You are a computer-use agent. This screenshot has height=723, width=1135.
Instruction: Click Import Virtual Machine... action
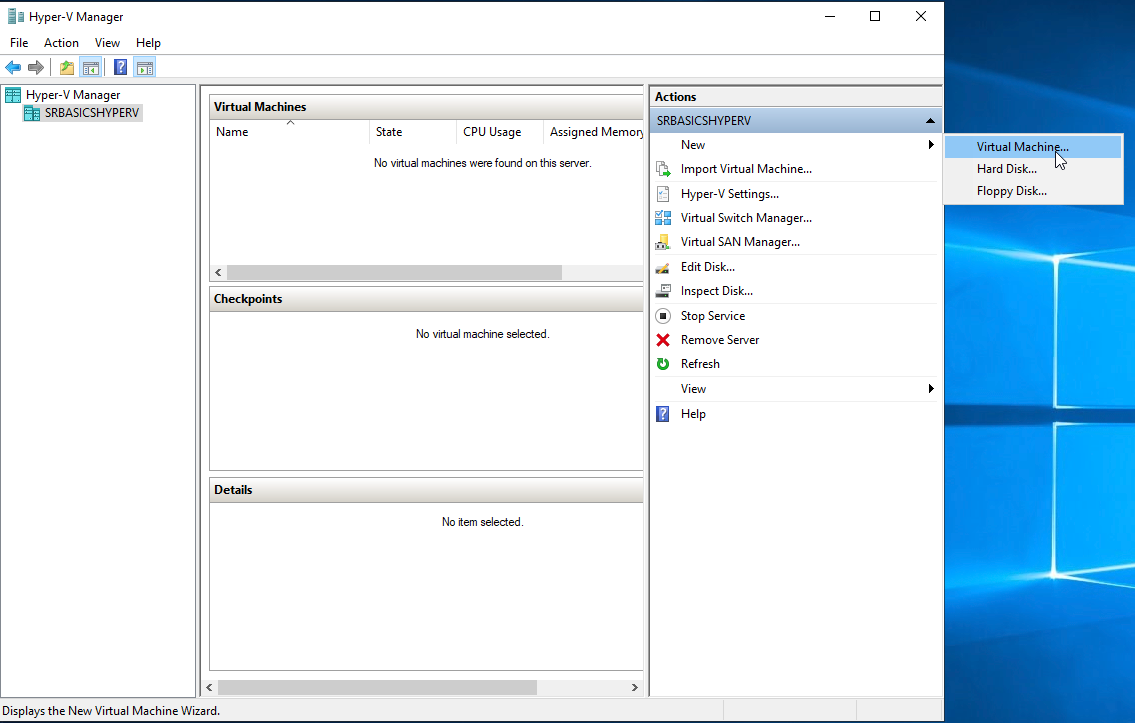pyautogui.click(x=746, y=169)
